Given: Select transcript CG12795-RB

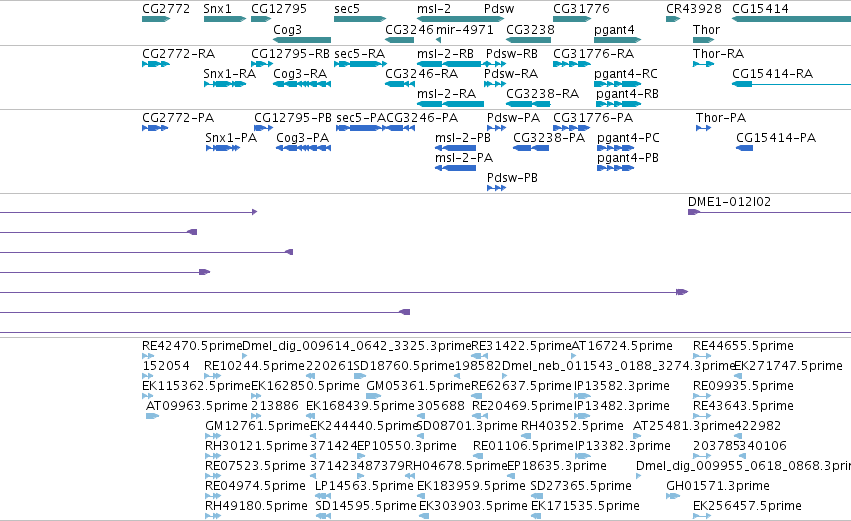Looking at the screenshot, I should (x=262, y=64).
